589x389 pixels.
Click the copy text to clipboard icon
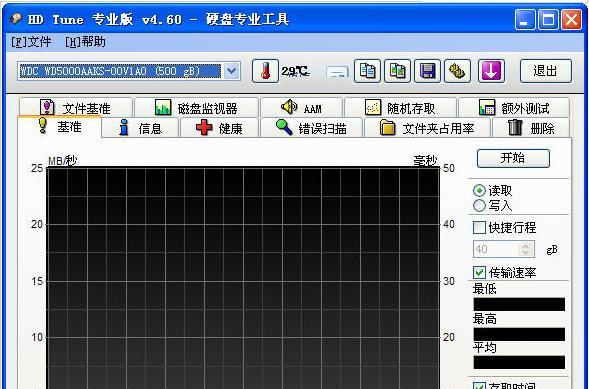367,71
